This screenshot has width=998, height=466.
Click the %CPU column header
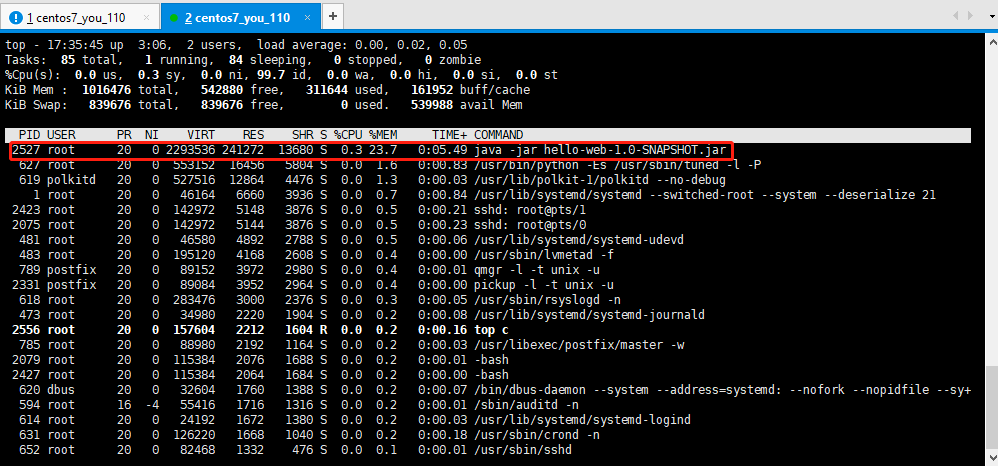(348, 135)
